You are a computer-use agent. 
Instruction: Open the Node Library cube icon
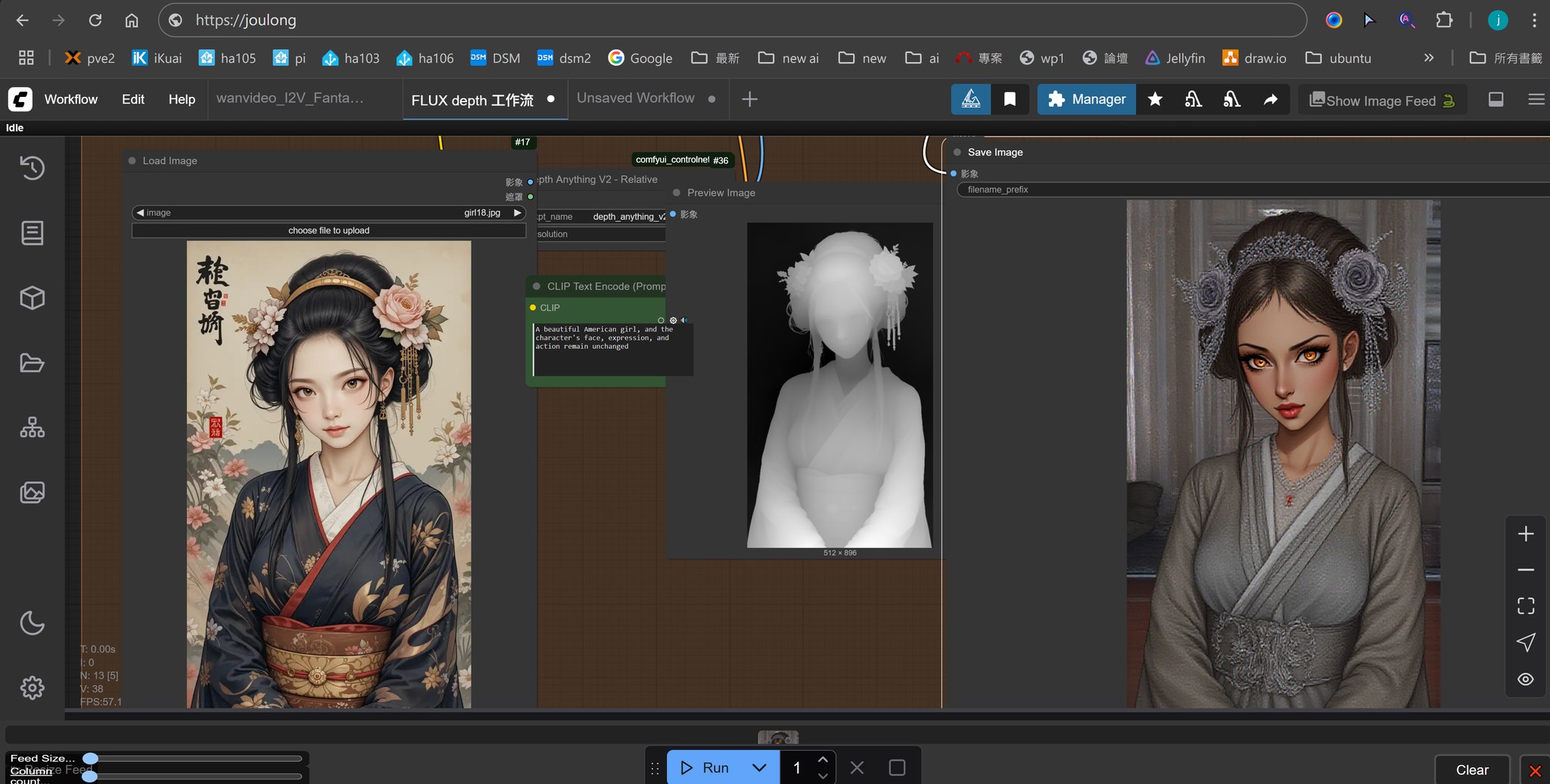(32, 298)
